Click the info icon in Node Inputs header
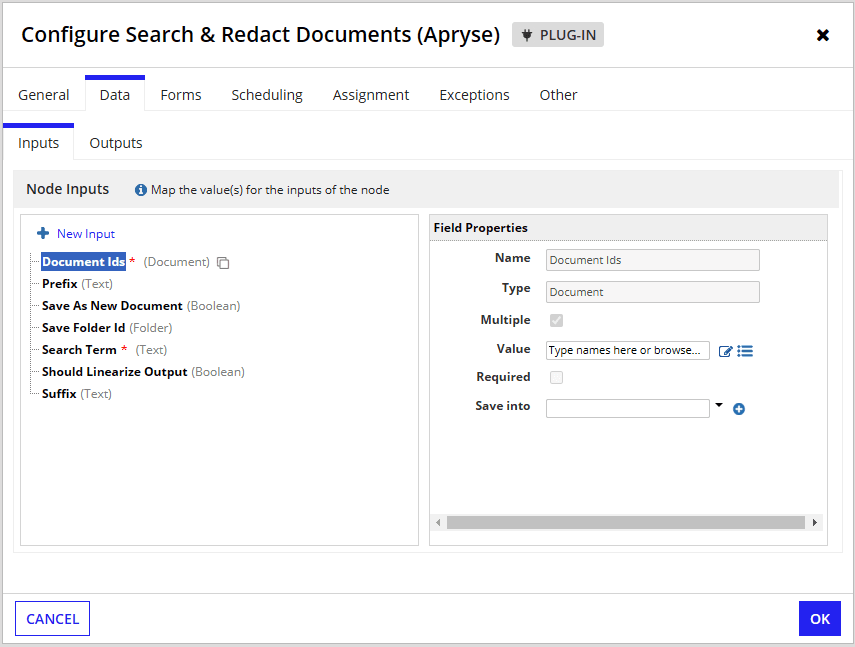The height and width of the screenshot is (647, 855). coord(141,190)
